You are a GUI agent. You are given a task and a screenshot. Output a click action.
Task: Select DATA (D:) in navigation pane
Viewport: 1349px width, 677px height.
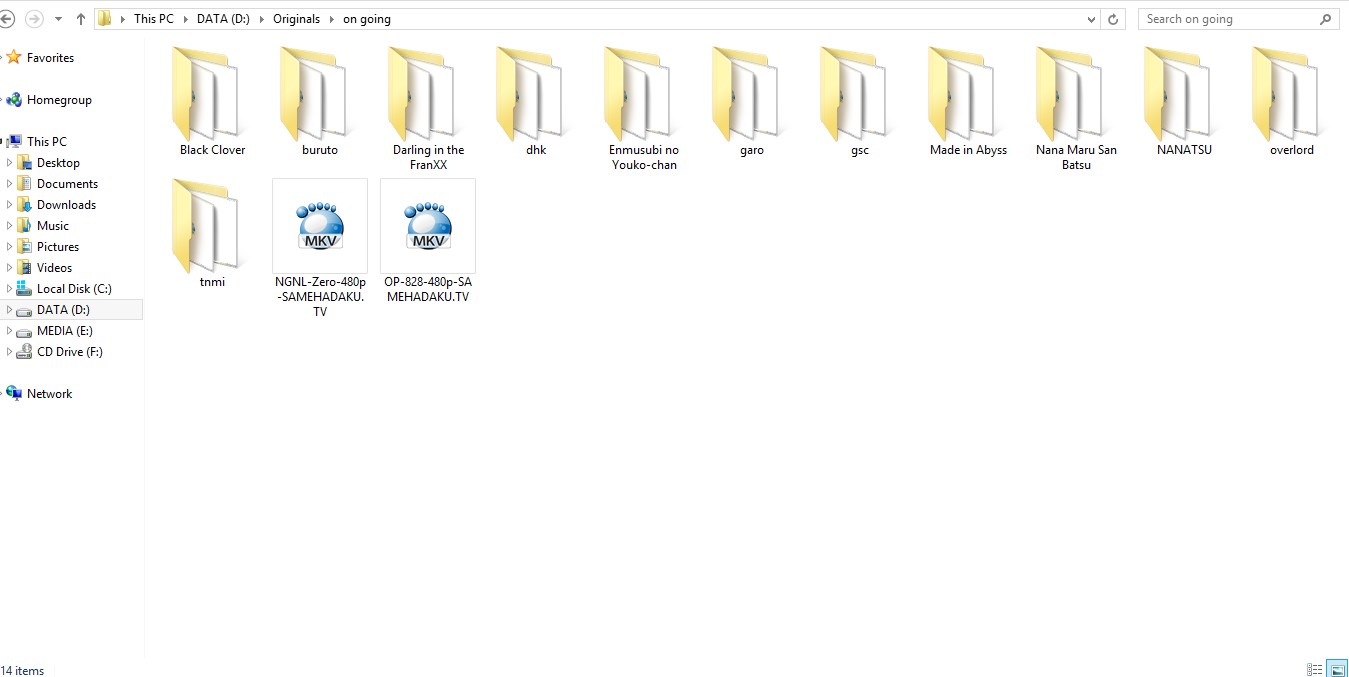point(63,309)
